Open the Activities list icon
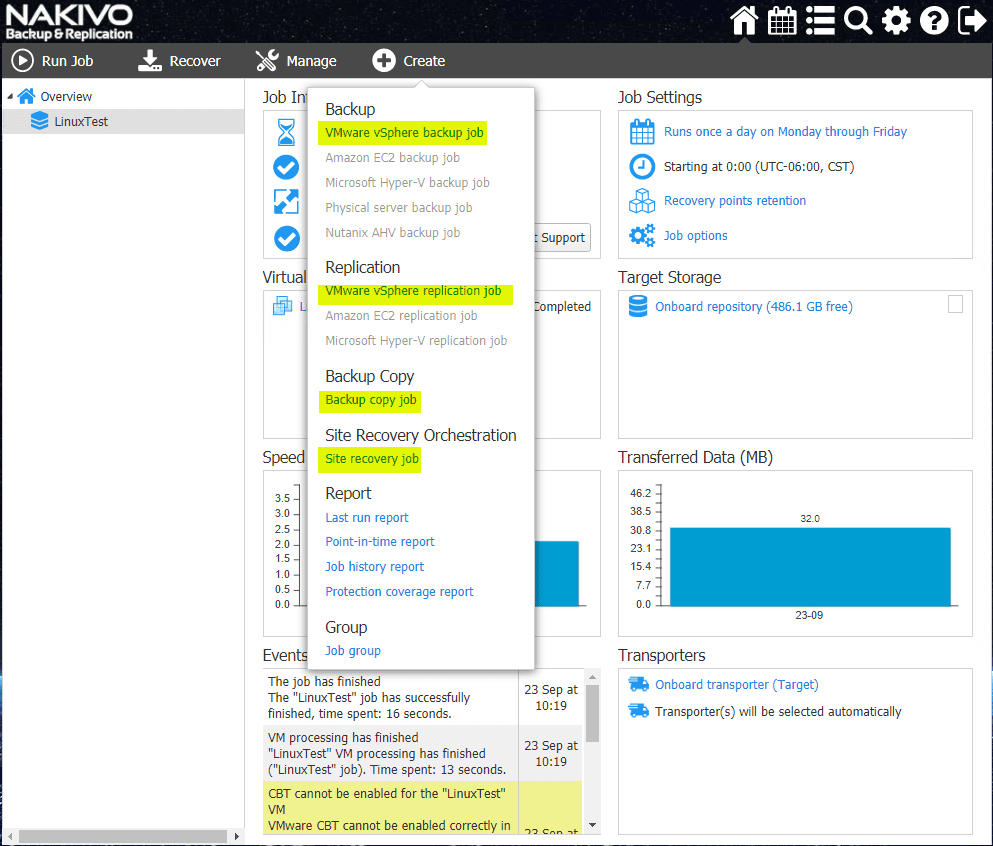Screen dimensions: 993x846 click(x=820, y=21)
